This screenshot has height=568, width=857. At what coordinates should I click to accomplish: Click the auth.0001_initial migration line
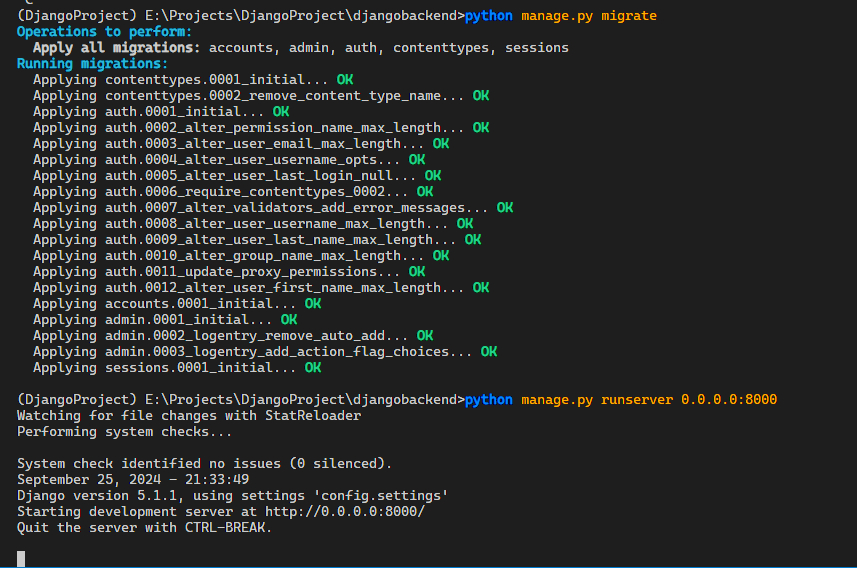pyautogui.click(x=150, y=112)
